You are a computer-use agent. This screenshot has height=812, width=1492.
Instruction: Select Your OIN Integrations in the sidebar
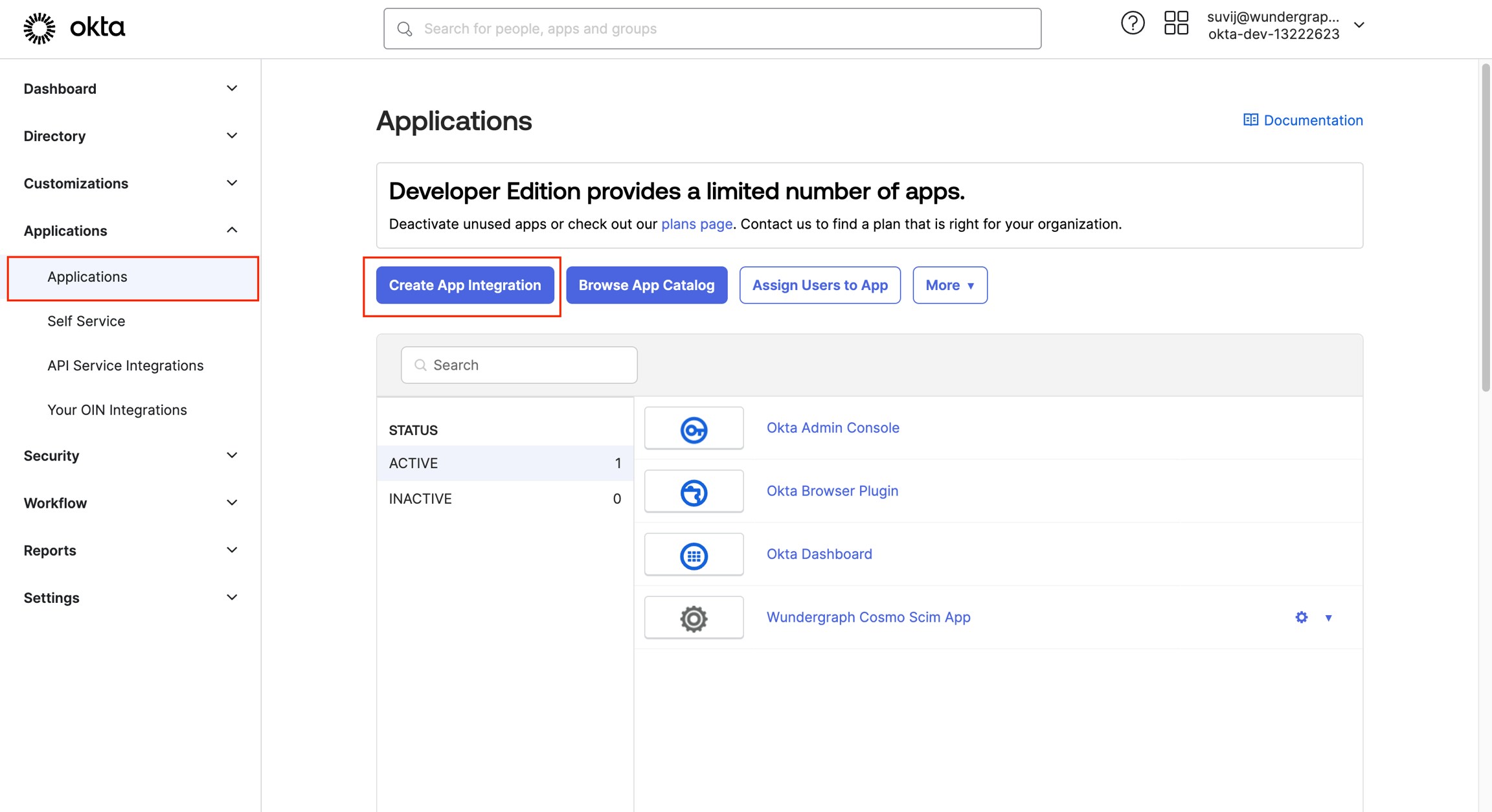[117, 409]
